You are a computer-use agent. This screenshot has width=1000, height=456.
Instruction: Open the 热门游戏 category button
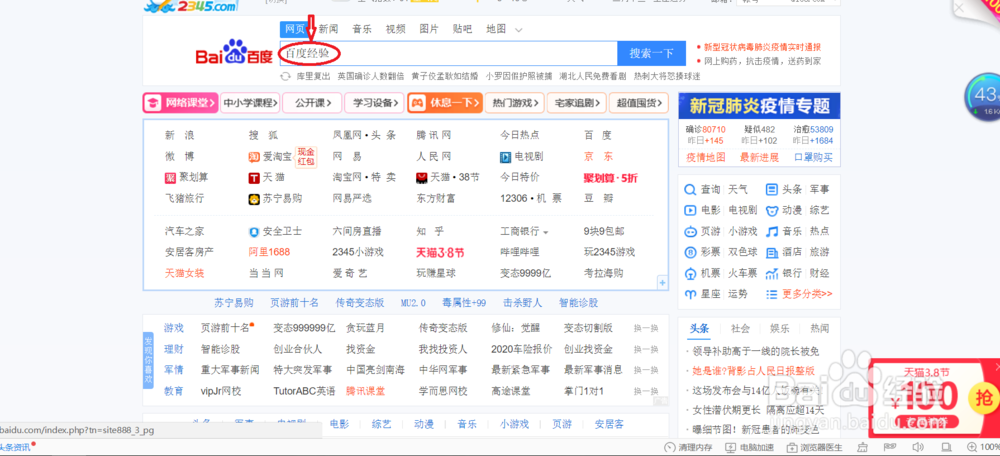click(x=515, y=103)
